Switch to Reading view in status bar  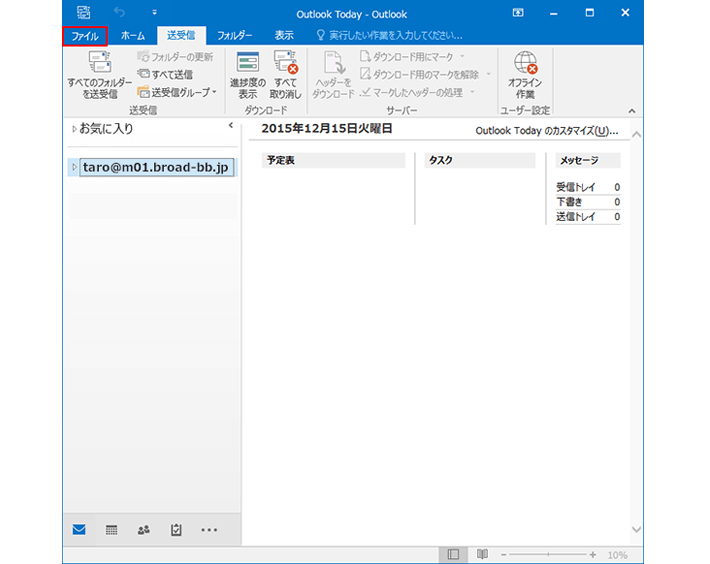click(x=482, y=554)
